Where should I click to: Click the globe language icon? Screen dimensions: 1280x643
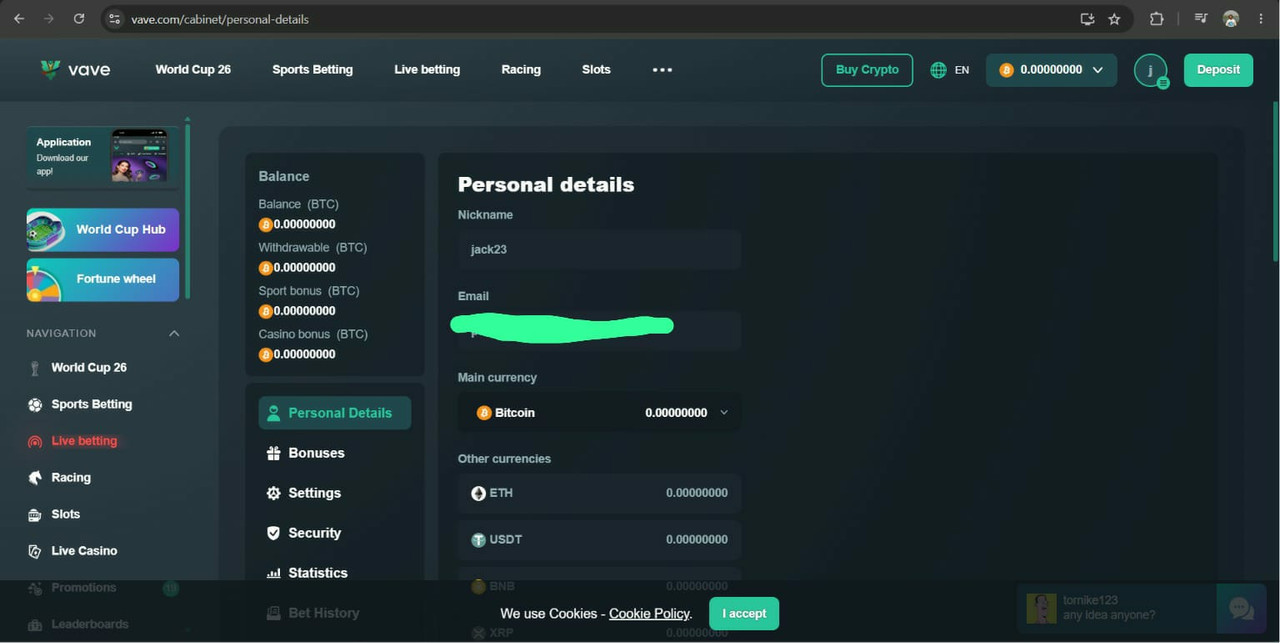tap(938, 70)
